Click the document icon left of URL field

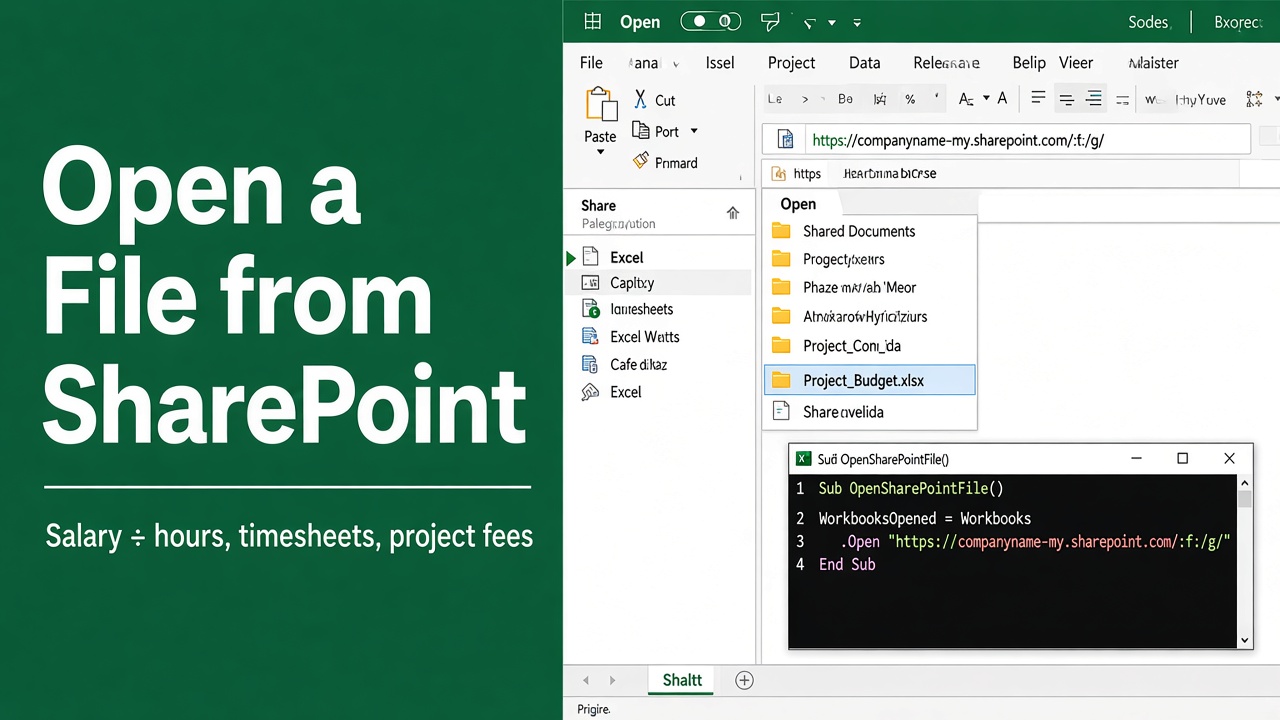(x=786, y=140)
